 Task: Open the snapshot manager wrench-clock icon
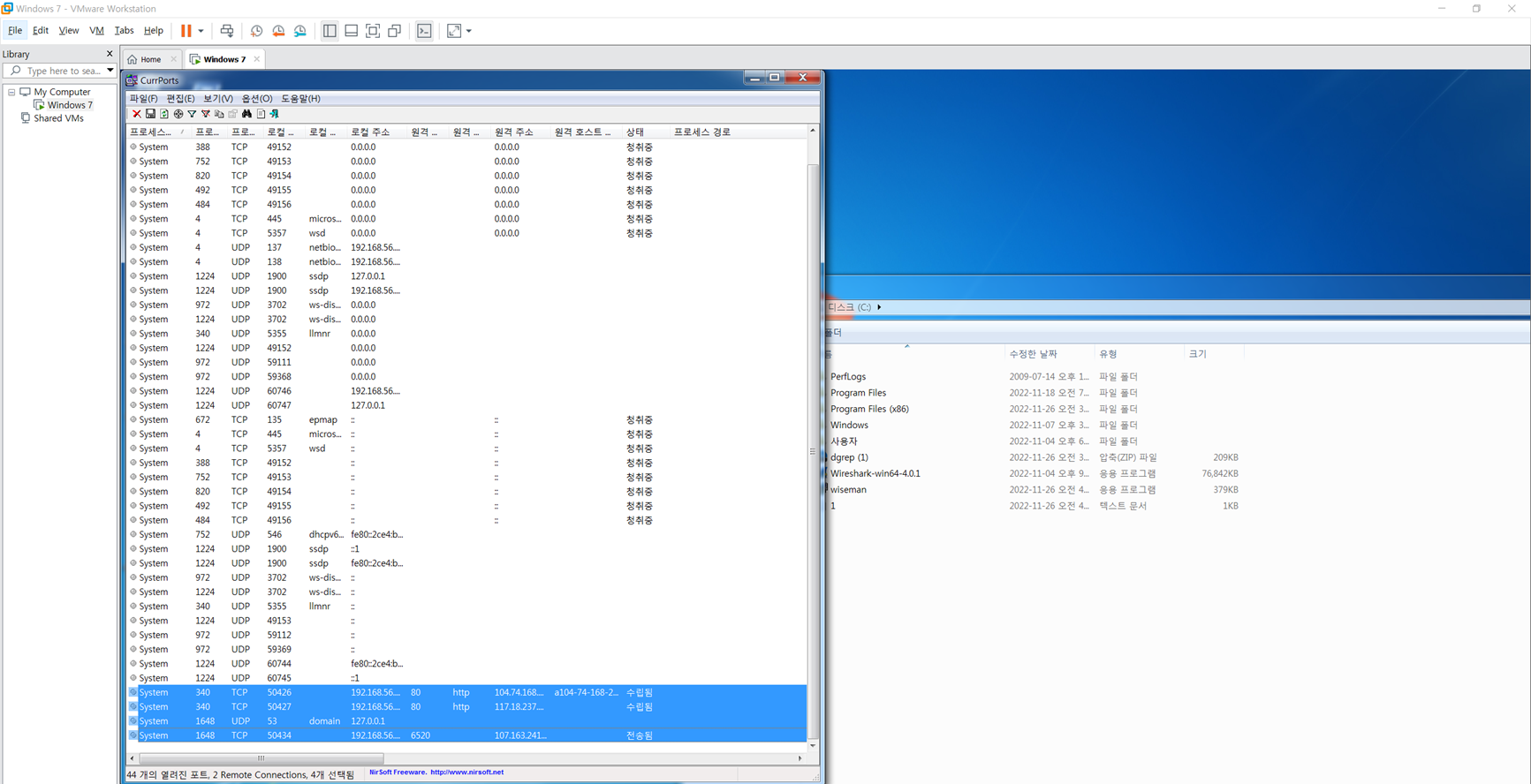(x=300, y=31)
